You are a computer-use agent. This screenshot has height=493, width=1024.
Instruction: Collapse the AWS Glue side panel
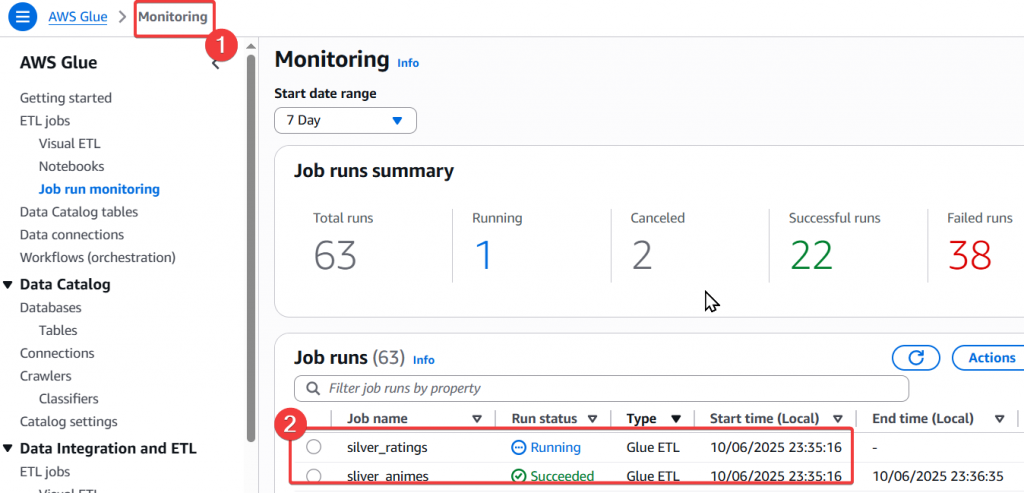pos(216,63)
